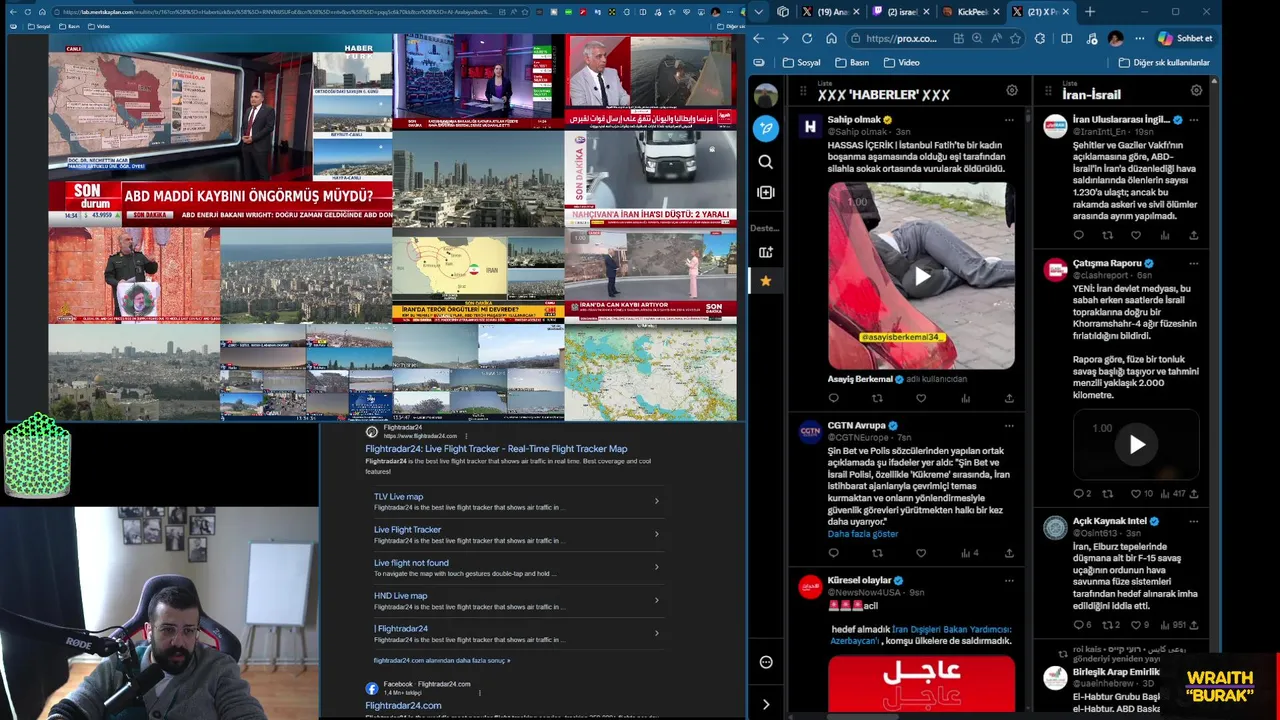Open 'Diğer sık kullanılanlar' folder
This screenshot has width=1280, height=720.
(1164, 62)
